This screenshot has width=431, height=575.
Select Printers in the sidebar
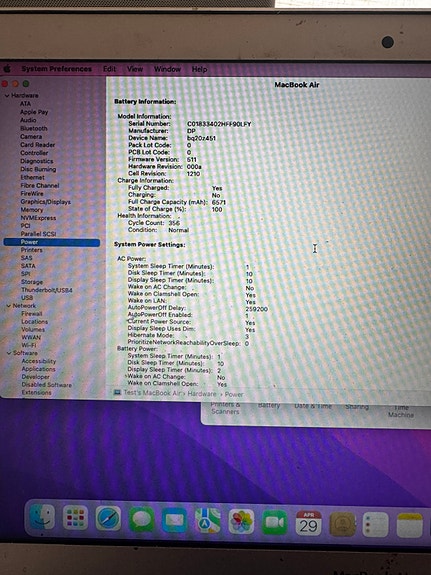click(x=32, y=250)
